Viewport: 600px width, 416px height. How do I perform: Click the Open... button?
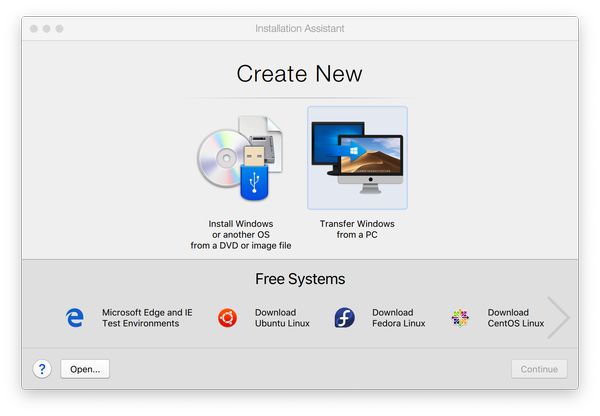tap(85, 369)
